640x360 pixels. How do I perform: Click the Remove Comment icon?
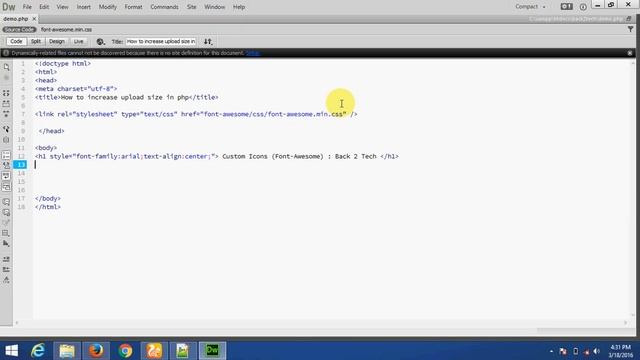(x=6, y=212)
